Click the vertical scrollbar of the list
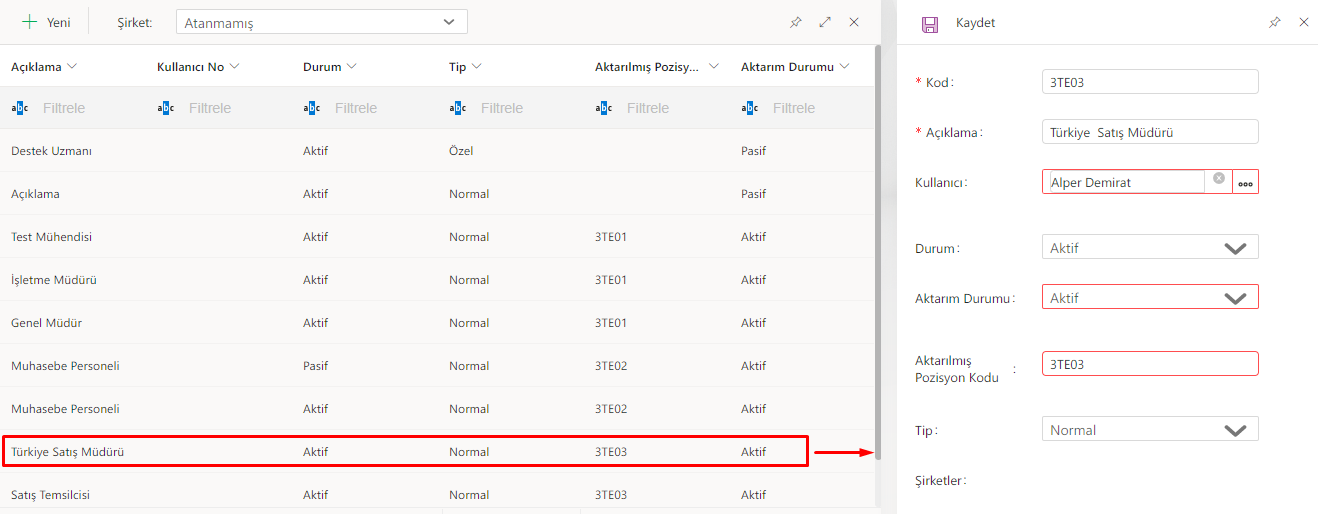1318x514 pixels. [878, 250]
